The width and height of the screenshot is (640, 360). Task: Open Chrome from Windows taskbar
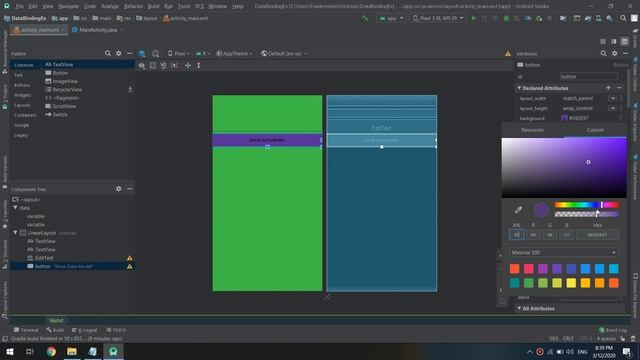[51, 351]
